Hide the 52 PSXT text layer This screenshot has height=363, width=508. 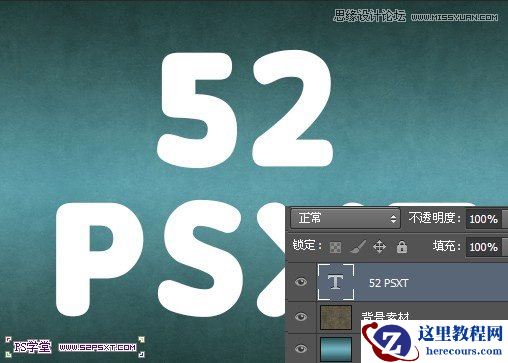301,282
